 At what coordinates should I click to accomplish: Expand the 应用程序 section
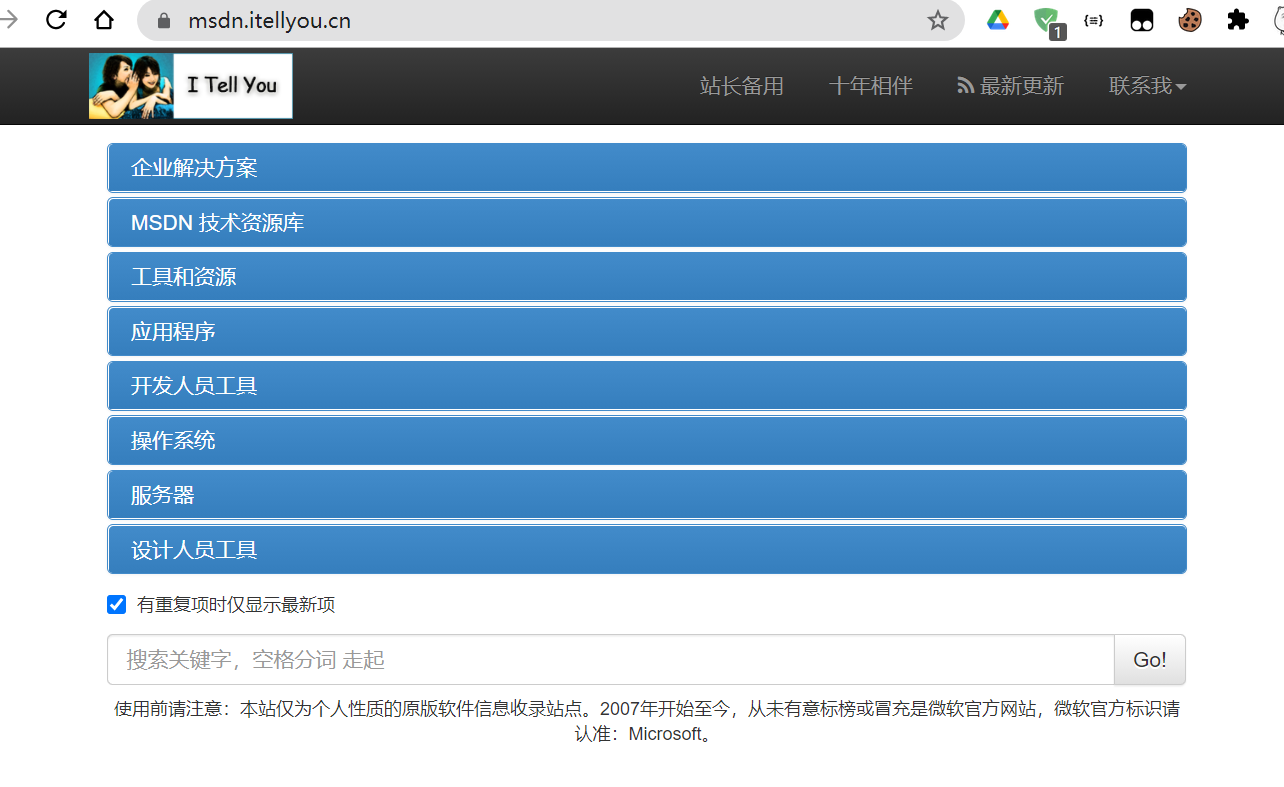[x=647, y=331]
